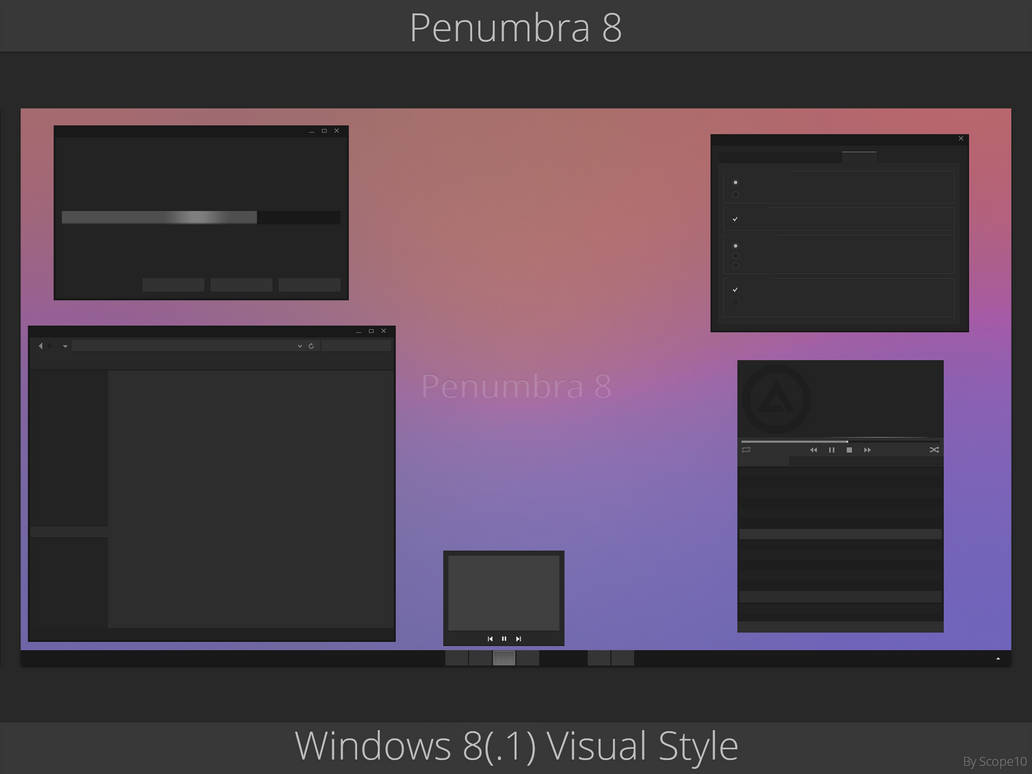Viewport: 1032px width, 774px height.
Task: Tick the empty checkbox in last options group
Action: (x=735, y=303)
